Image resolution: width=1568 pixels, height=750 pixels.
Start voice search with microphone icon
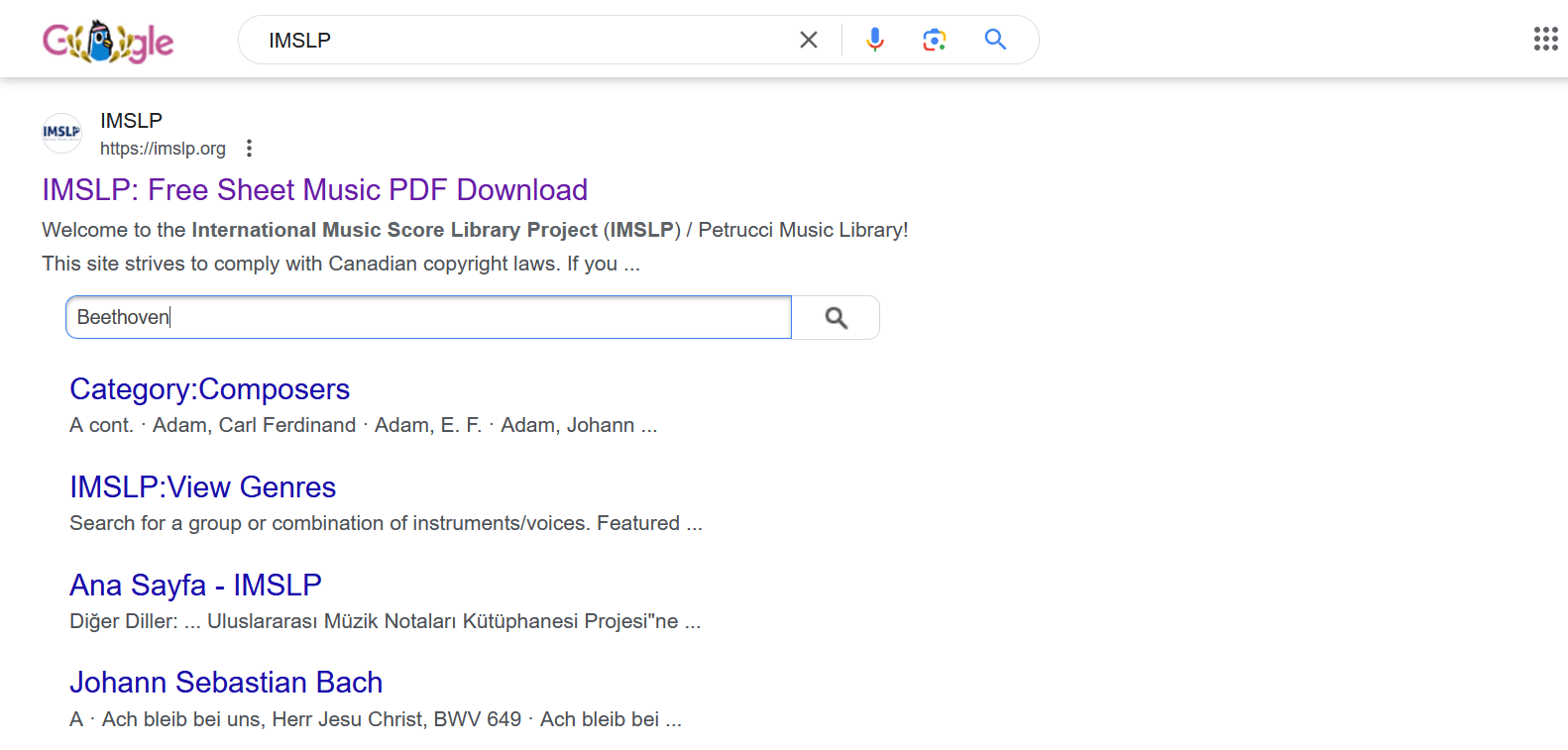874,40
